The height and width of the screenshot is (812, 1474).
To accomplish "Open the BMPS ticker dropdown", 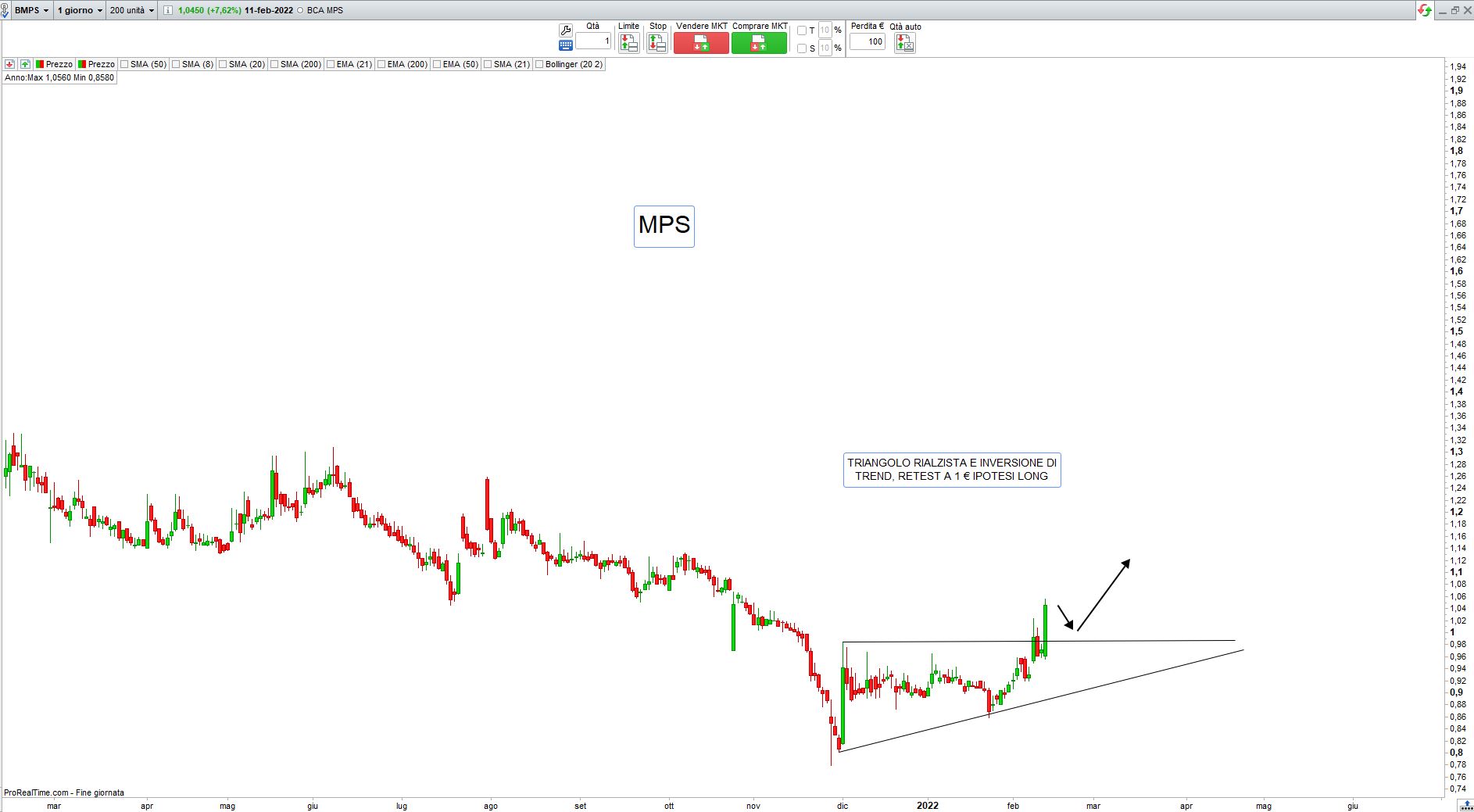I will point(32,10).
